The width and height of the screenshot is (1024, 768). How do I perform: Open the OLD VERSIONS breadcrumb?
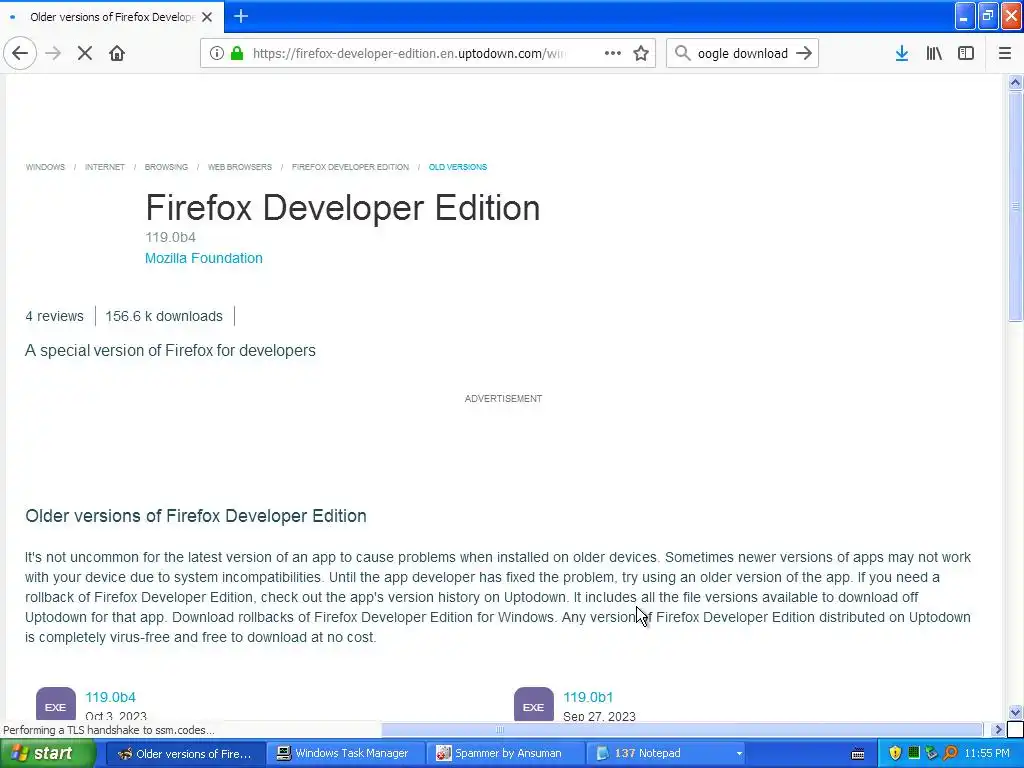point(458,167)
